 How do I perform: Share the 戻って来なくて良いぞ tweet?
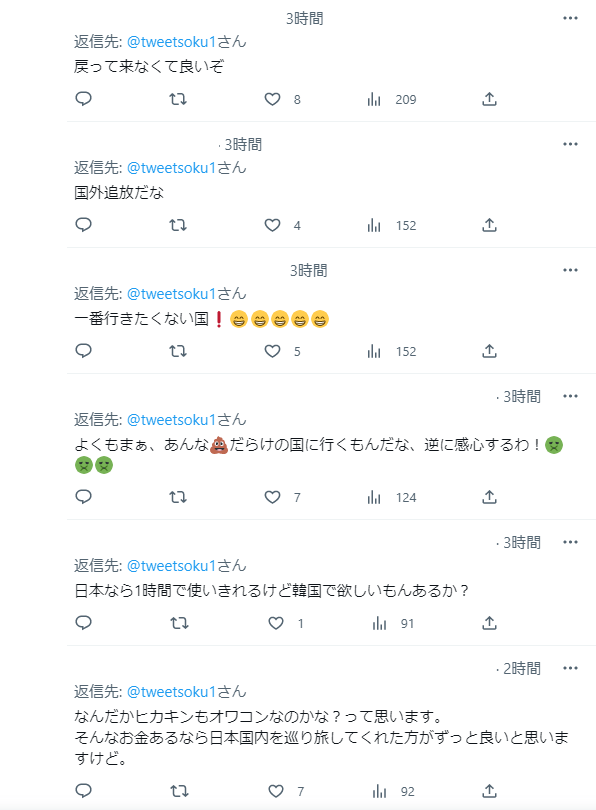point(489,99)
